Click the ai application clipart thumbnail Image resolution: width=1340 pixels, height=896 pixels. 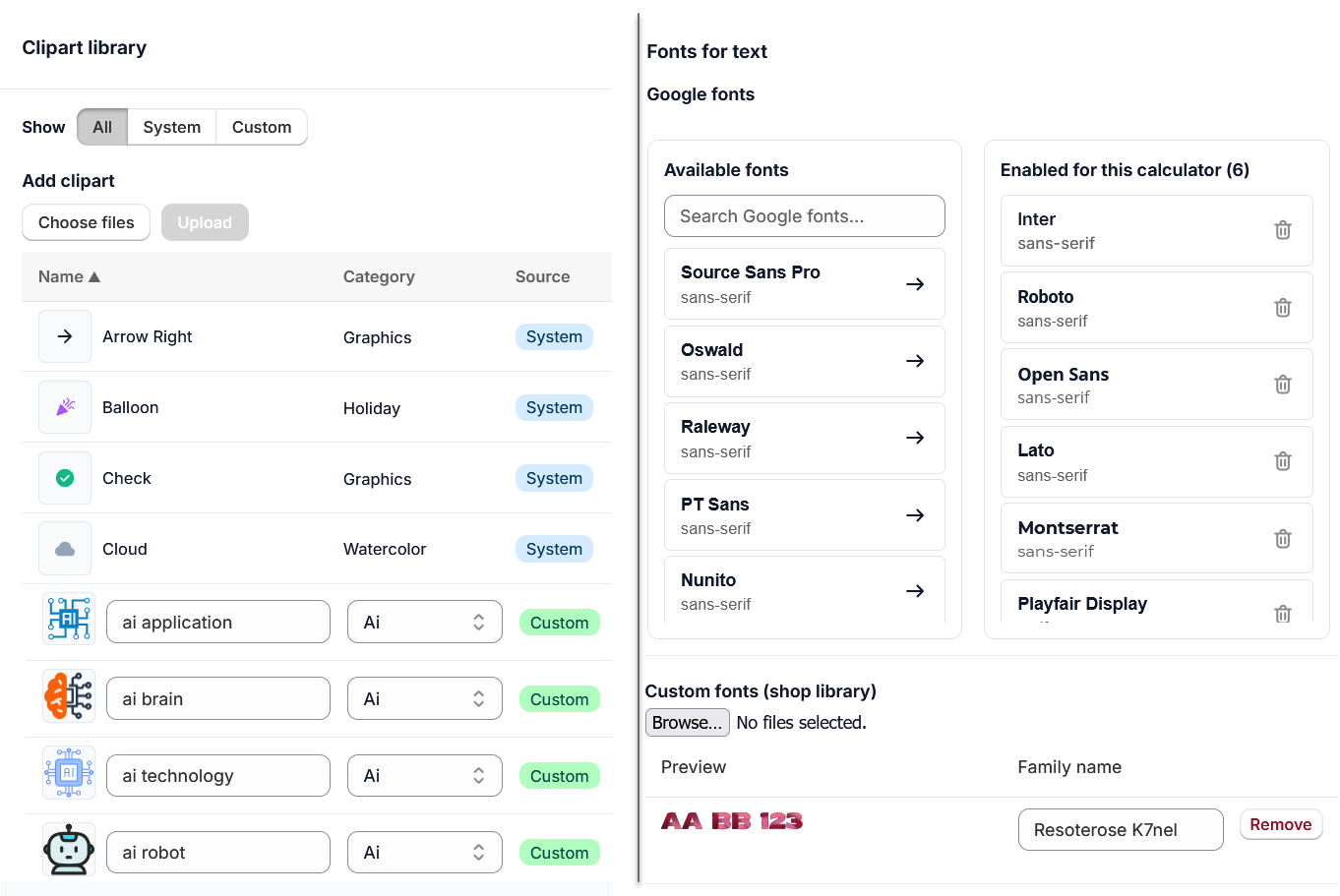[x=69, y=619]
